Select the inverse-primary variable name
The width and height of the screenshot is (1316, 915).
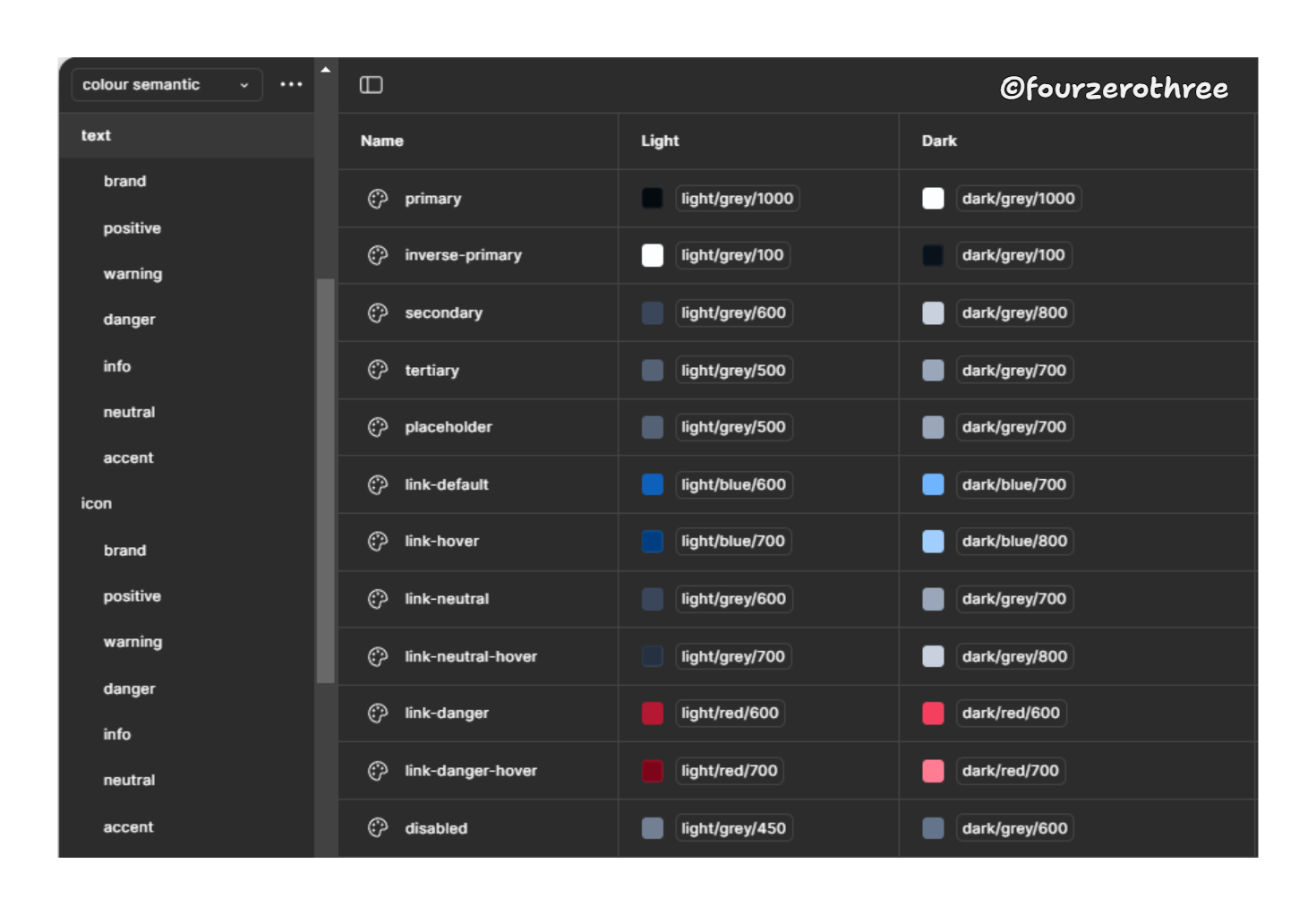463,255
